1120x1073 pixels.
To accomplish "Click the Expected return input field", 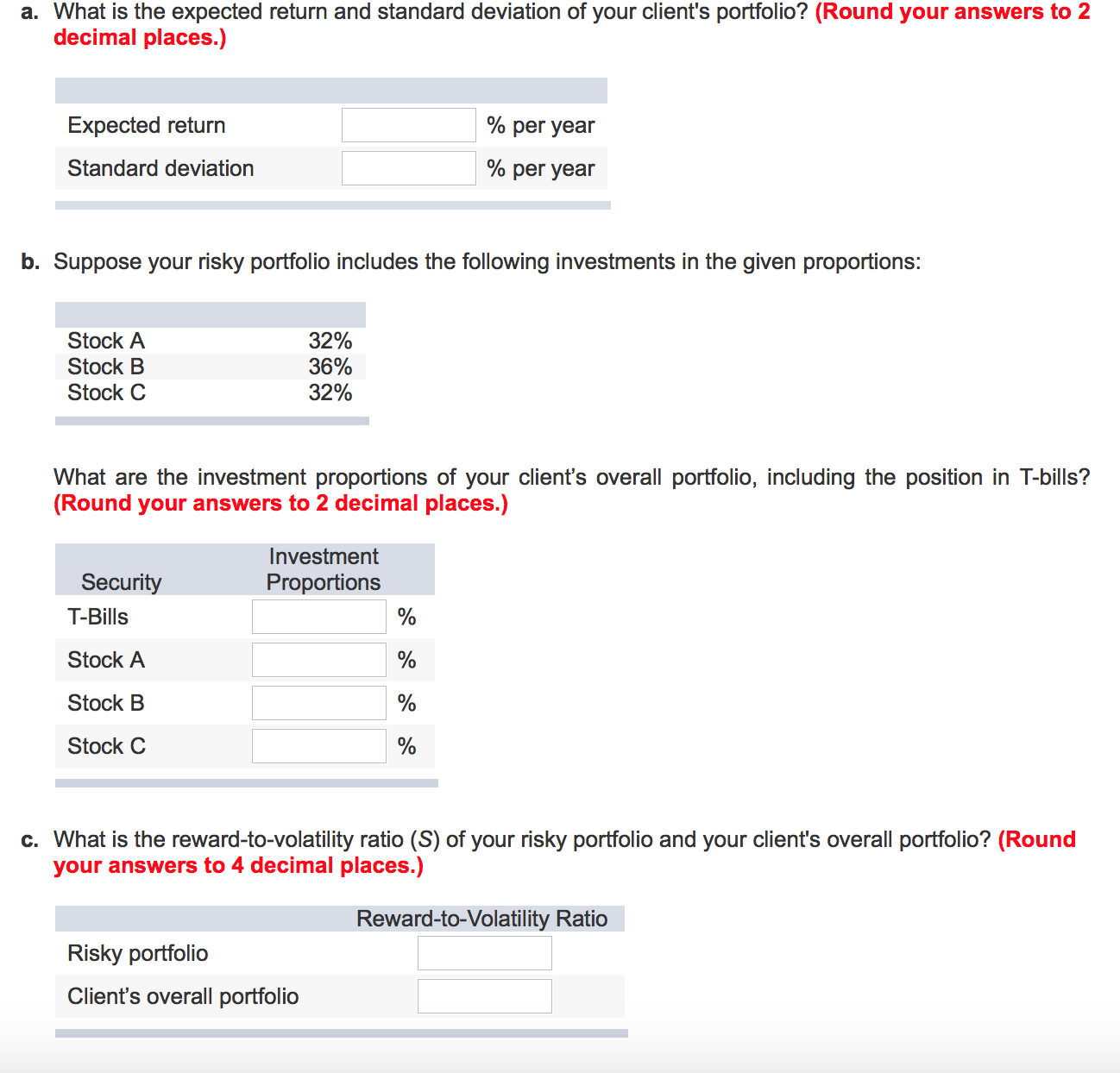I will [x=408, y=124].
